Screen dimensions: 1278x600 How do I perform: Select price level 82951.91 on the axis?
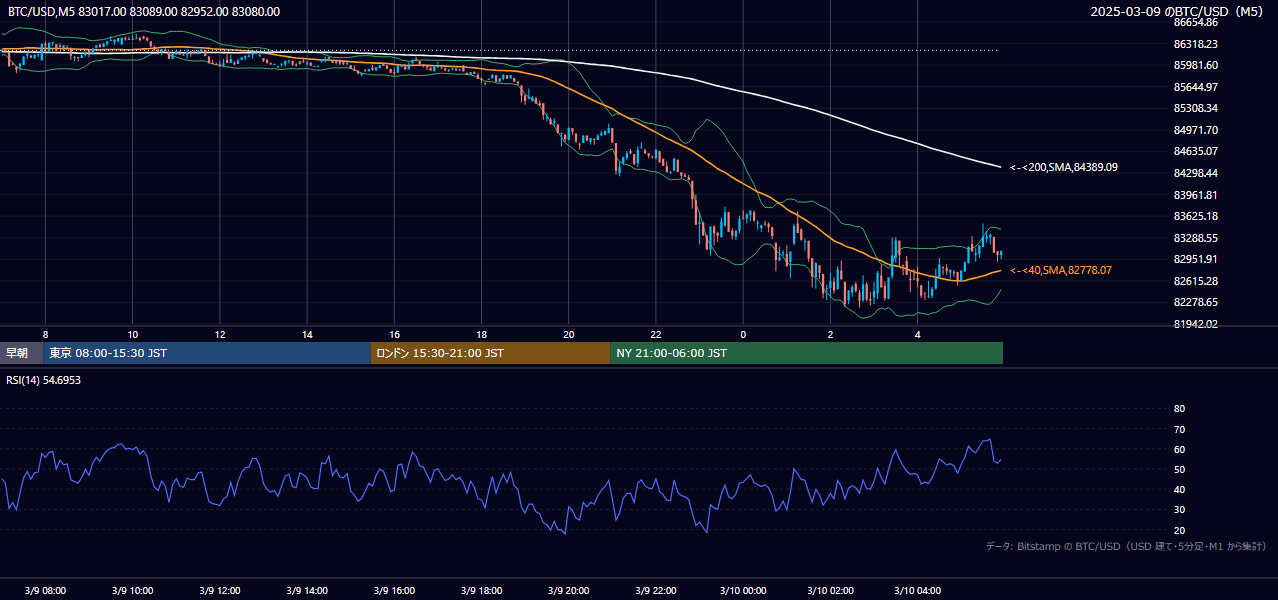pos(1196,259)
